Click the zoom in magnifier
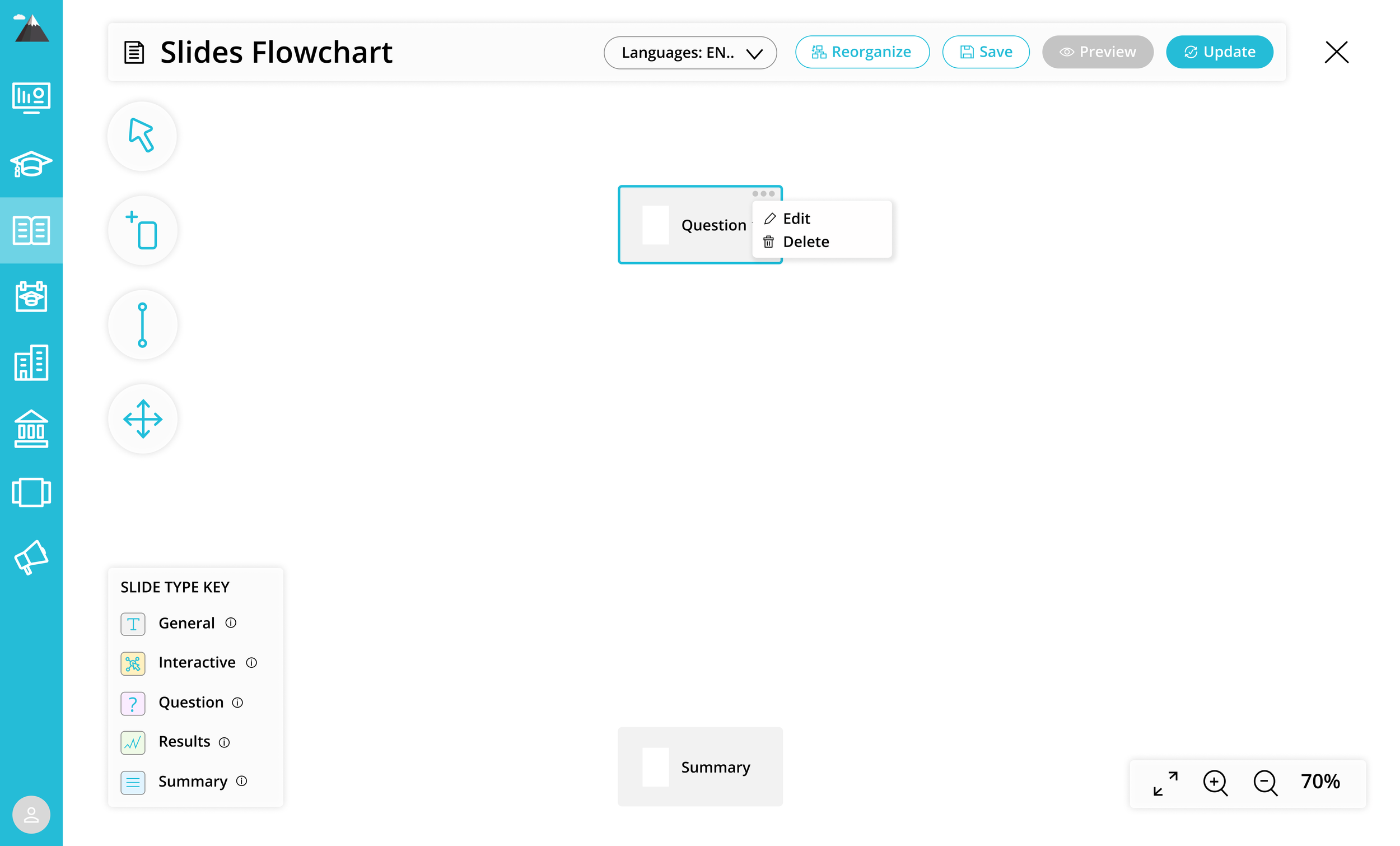This screenshot has width=1400, height=846. point(1215,782)
